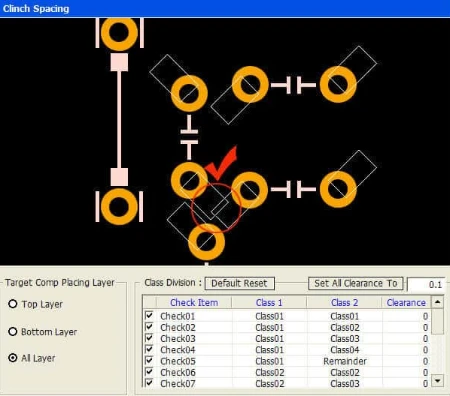Click the Class 2 cell of Check02
Image resolution: width=450 pixels, height=396 pixels.
pos(345,328)
